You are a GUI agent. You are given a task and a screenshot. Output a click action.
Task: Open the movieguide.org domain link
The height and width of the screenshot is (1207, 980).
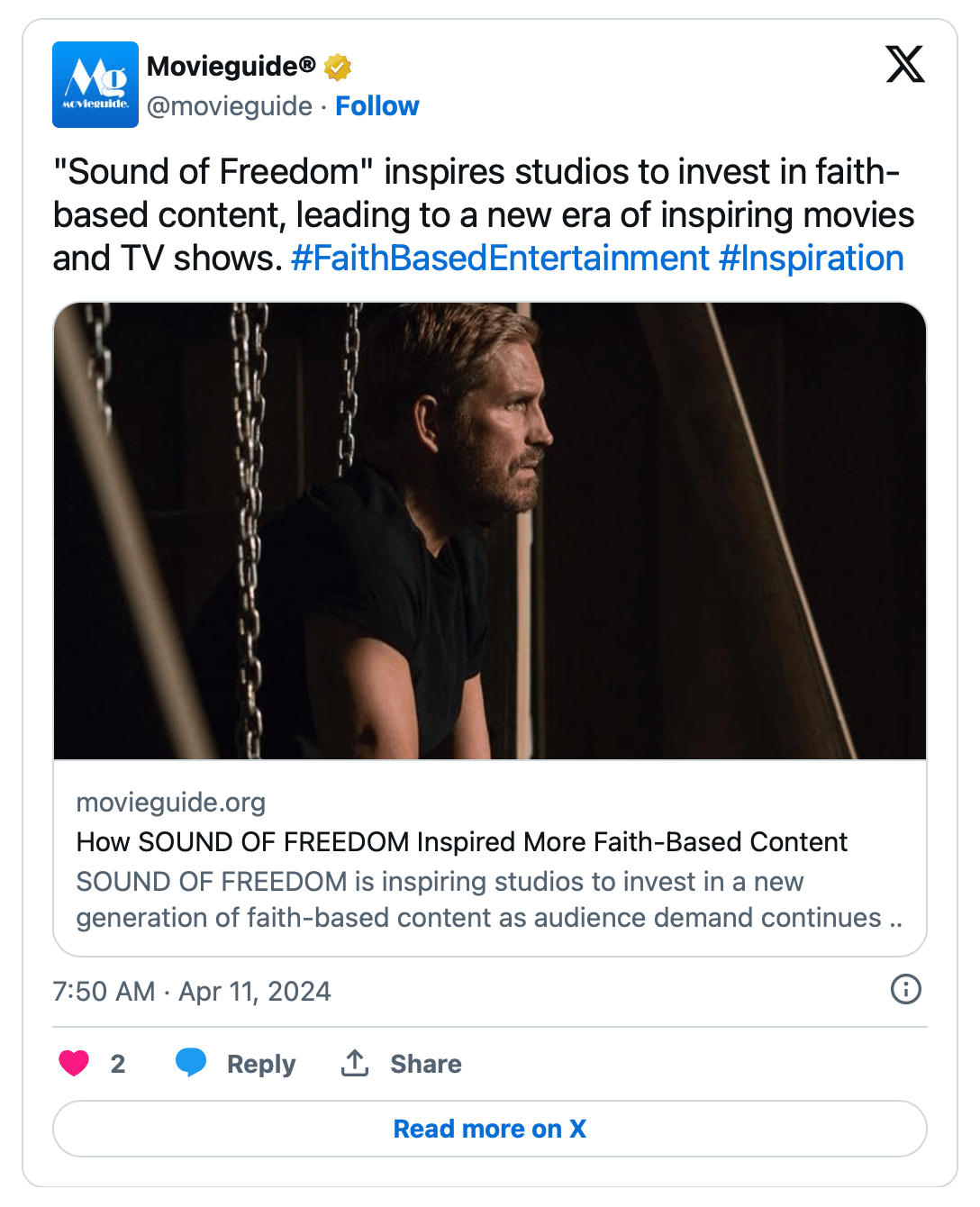pyautogui.click(x=171, y=802)
